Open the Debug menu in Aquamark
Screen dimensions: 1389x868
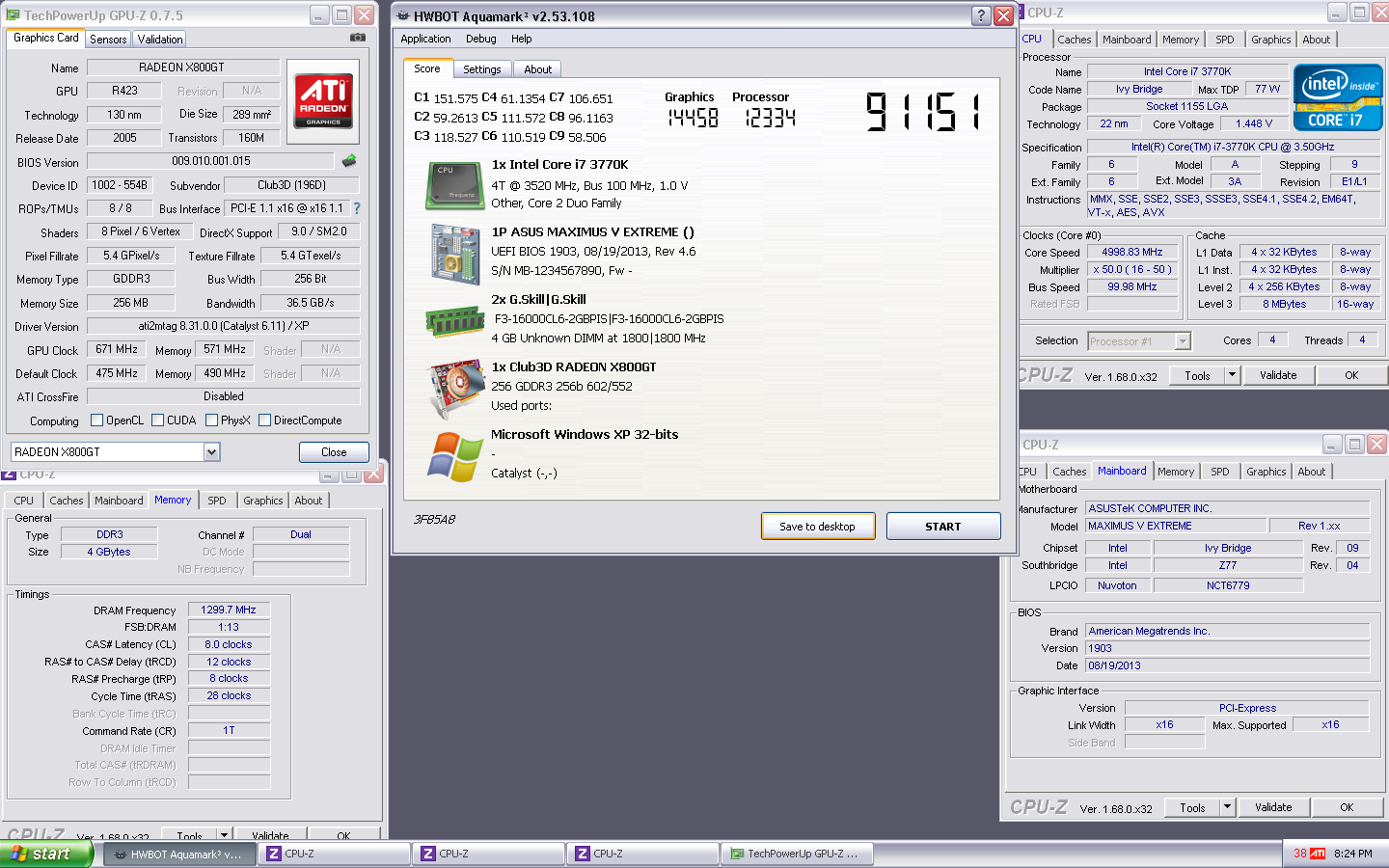coord(480,39)
